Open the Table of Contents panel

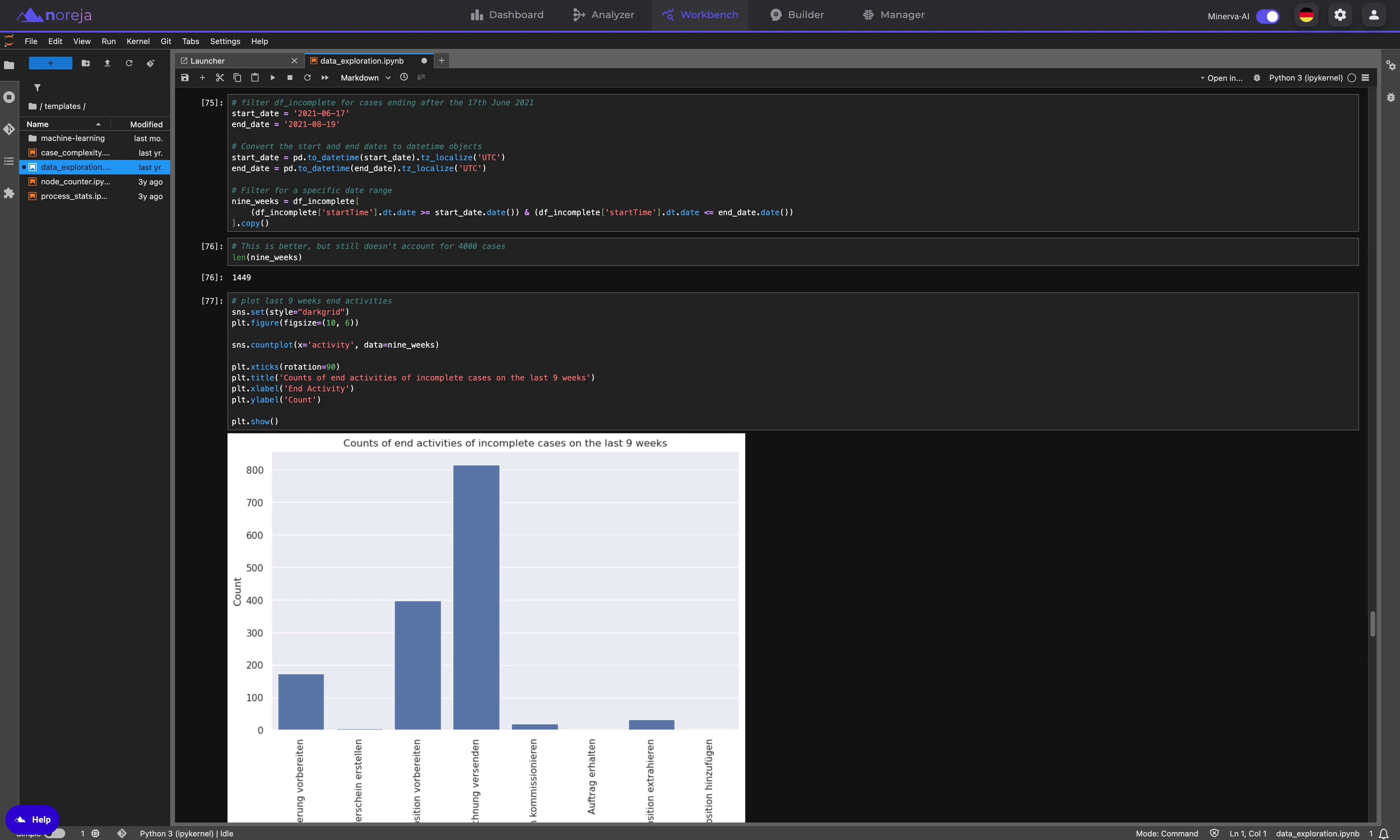pos(9,161)
